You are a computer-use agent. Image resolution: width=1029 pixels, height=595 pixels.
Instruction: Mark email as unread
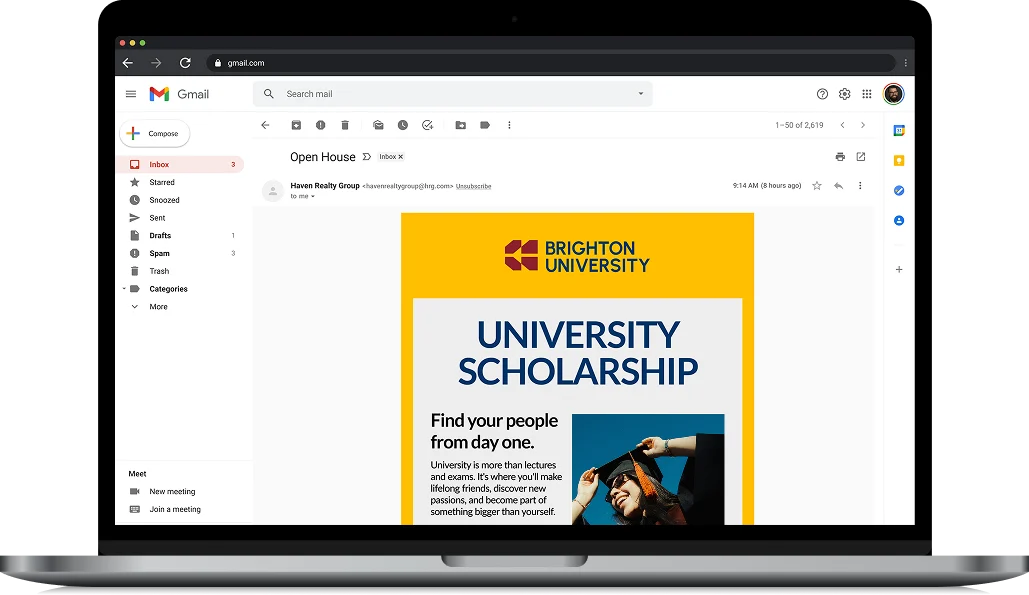(x=378, y=125)
